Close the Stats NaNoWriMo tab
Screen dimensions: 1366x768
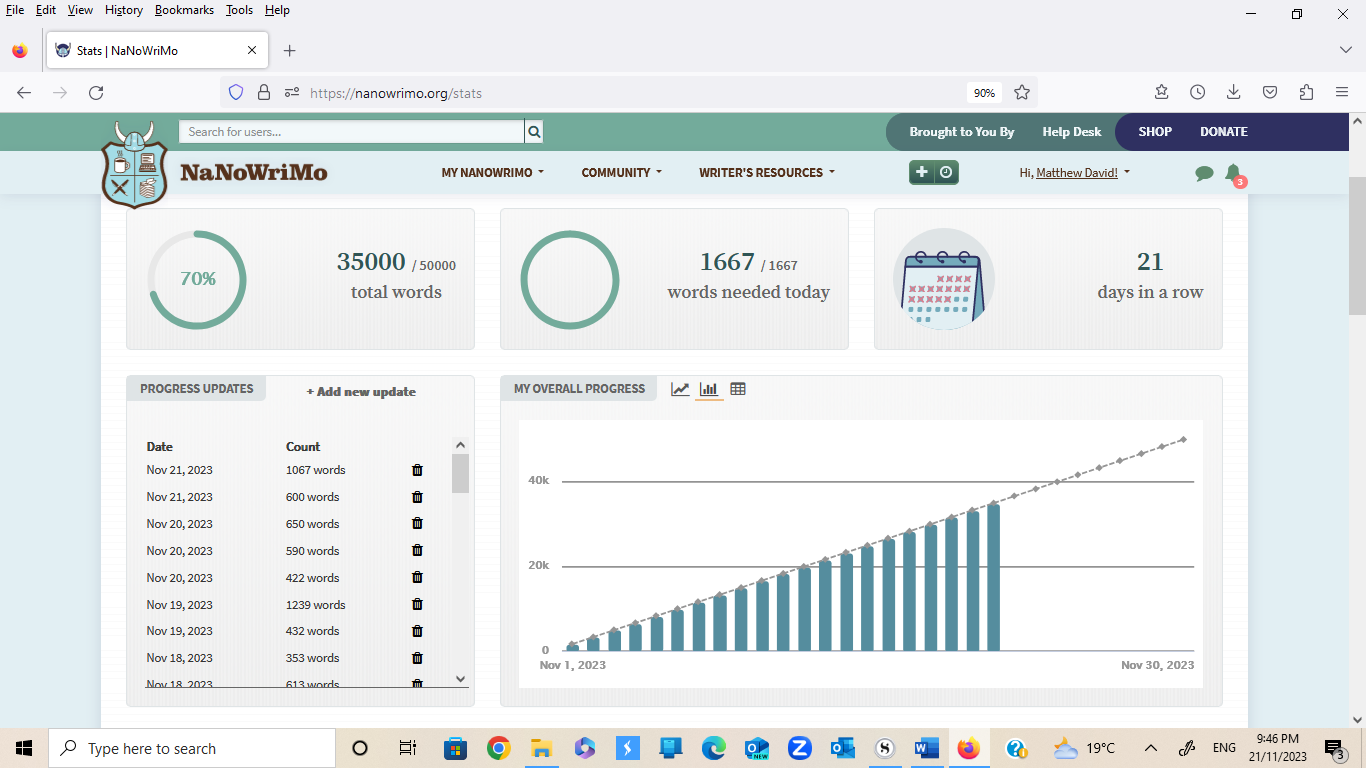(252, 50)
